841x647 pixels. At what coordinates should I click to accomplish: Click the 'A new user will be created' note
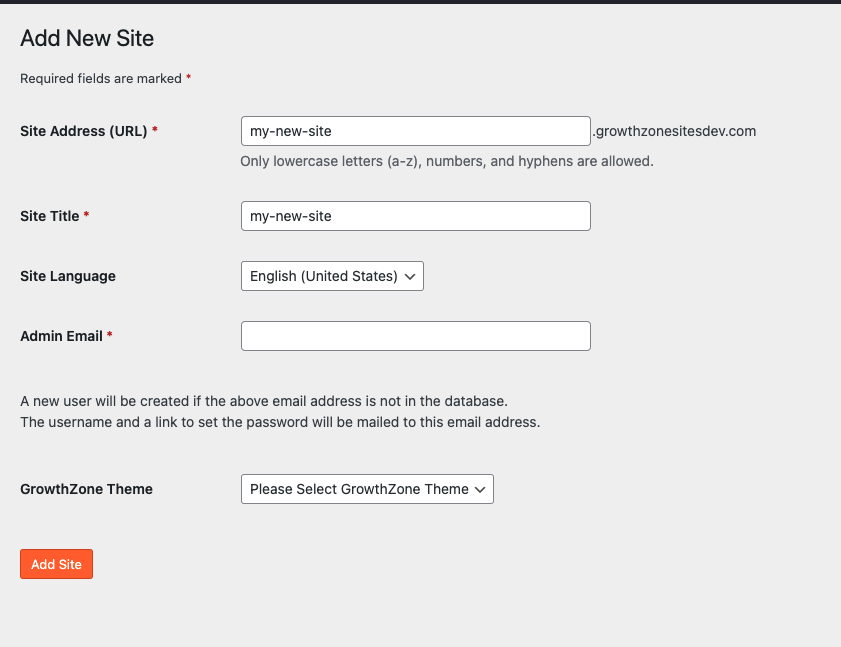point(264,401)
